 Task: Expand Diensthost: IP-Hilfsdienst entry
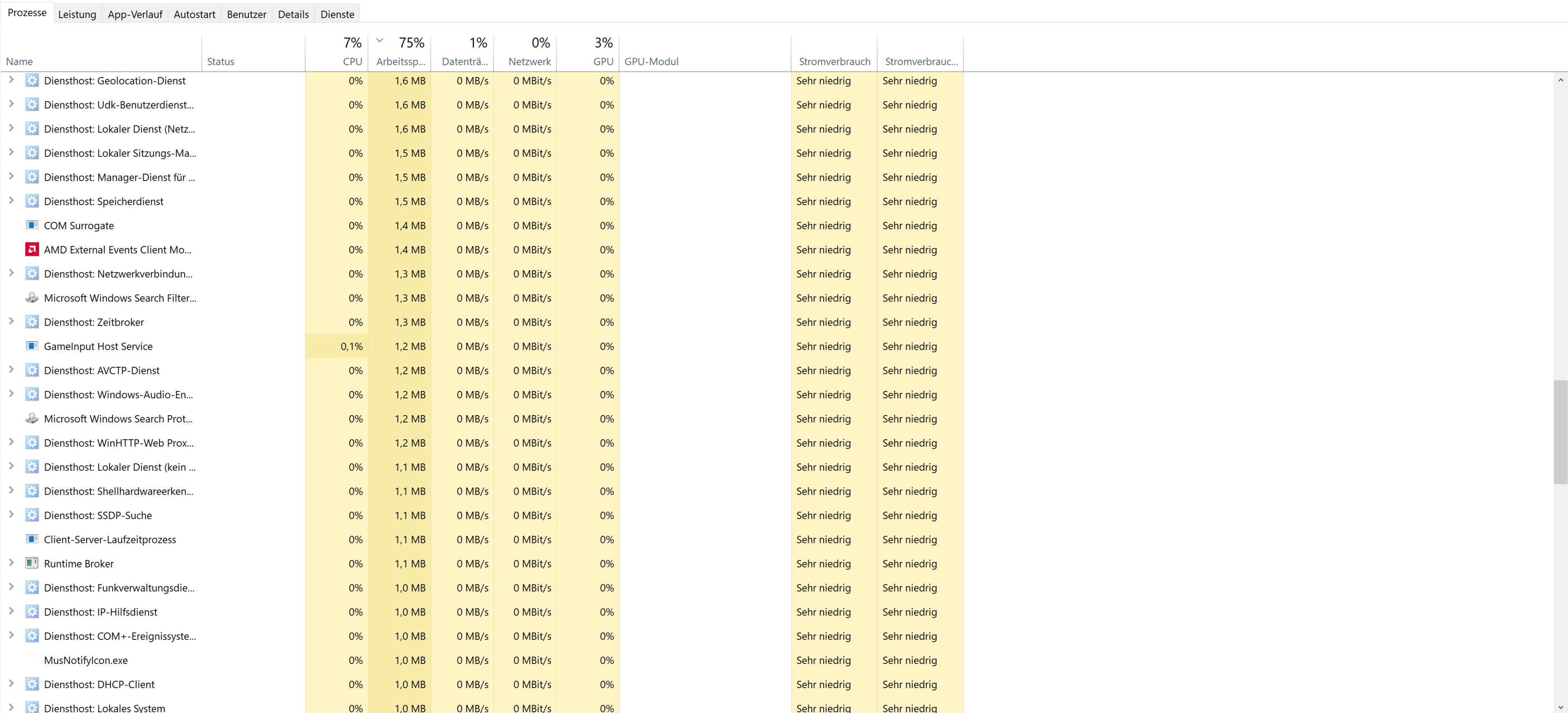pyautogui.click(x=11, y=611)
